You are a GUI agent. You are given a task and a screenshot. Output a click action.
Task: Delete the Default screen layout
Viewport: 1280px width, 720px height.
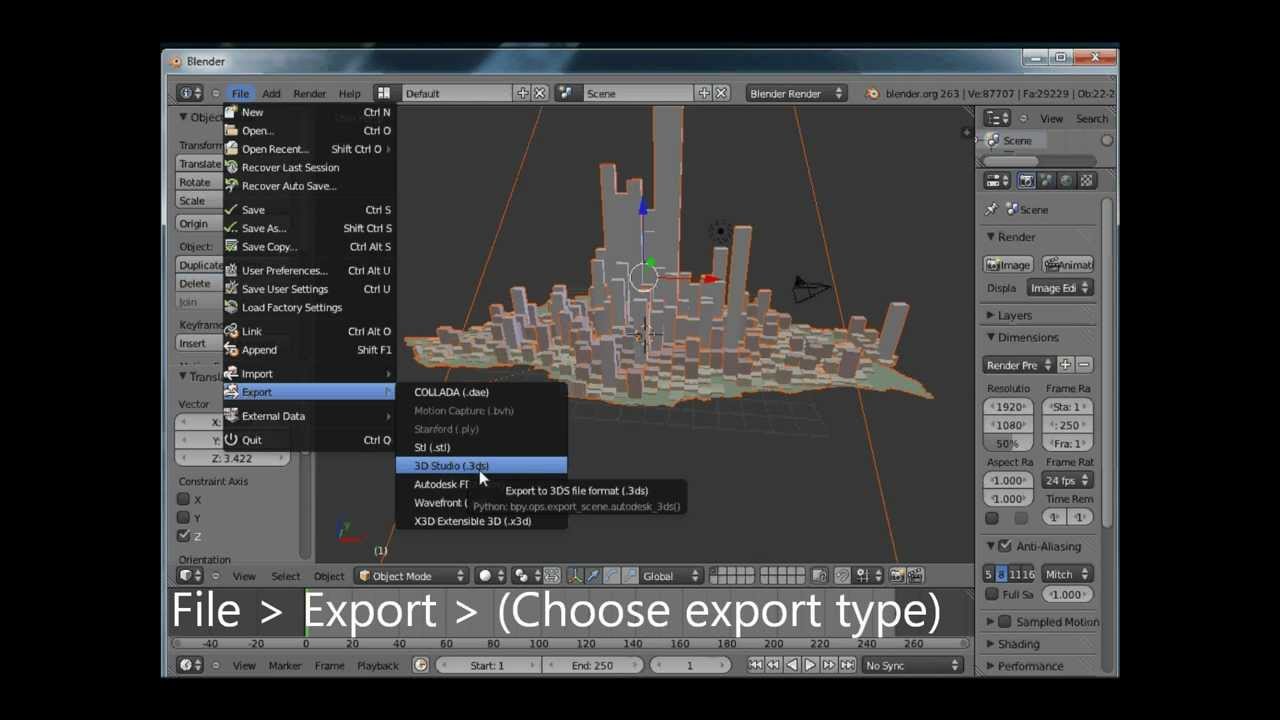tap(540, 93)
